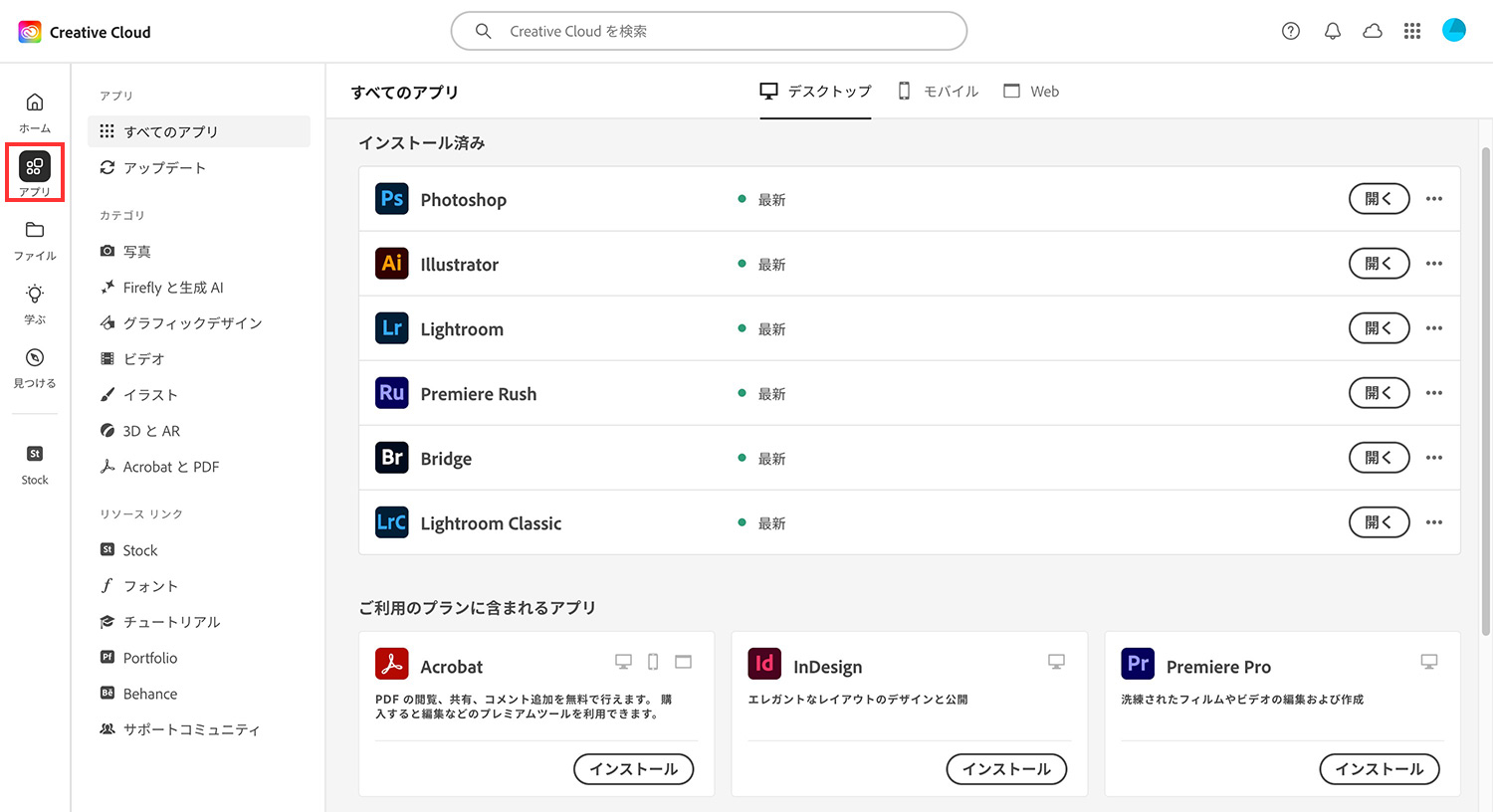Switch to the デスクトップ tab
The image size is (1493, 812).
tap(815, 92)
